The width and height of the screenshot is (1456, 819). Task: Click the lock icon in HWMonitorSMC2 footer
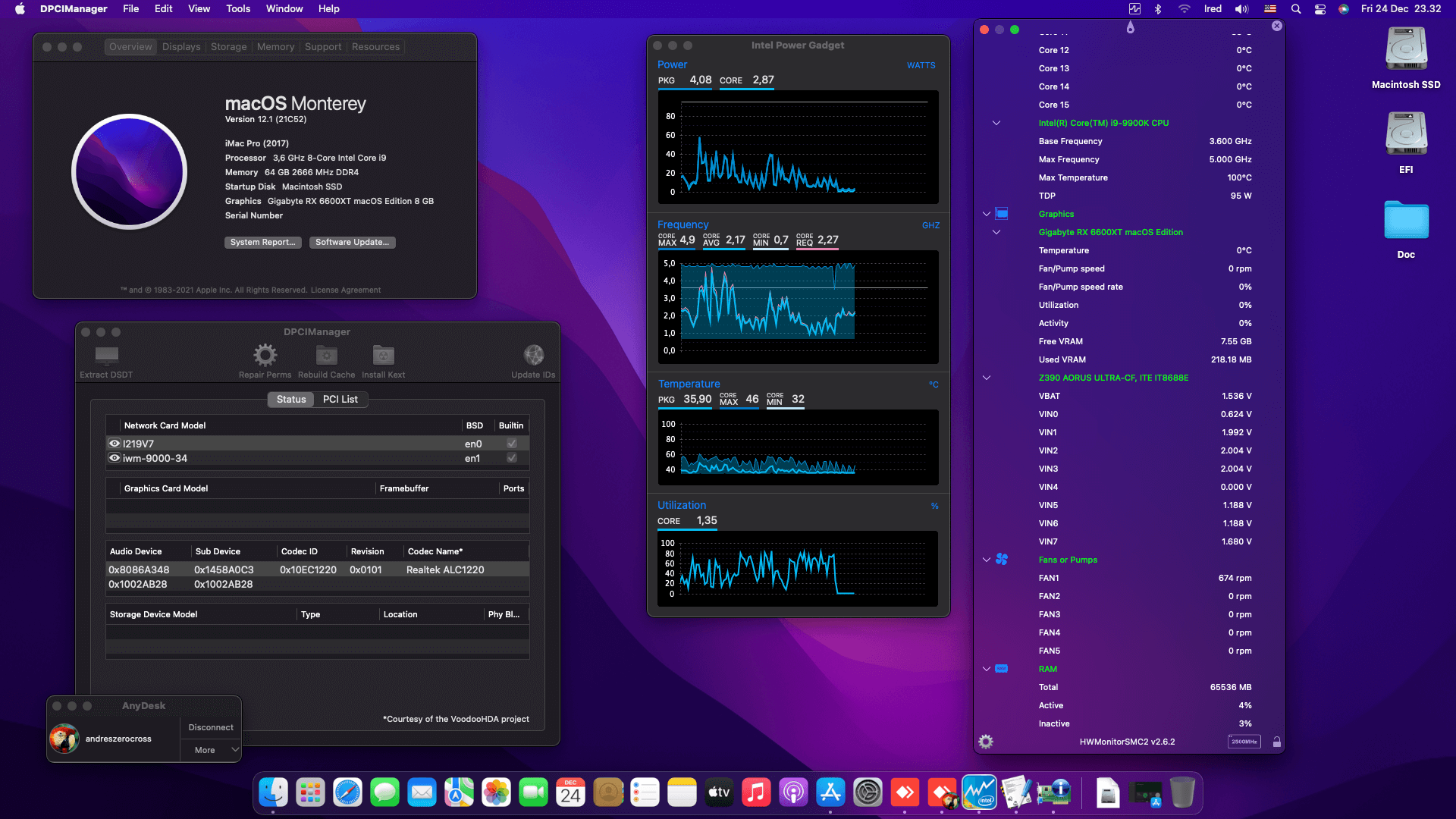pos(1276,742)
